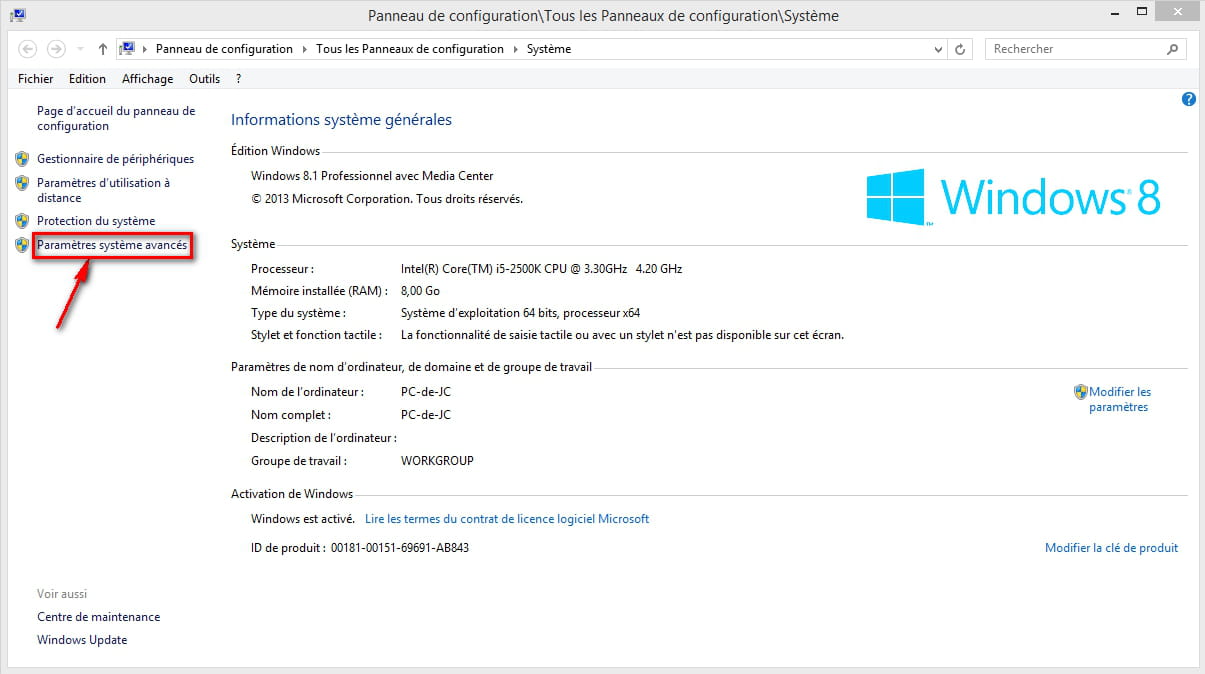Viewport: 1205px width, 674px height.
Task: Select Système d'exploitation 64 bits text
Action: point(520,313)
